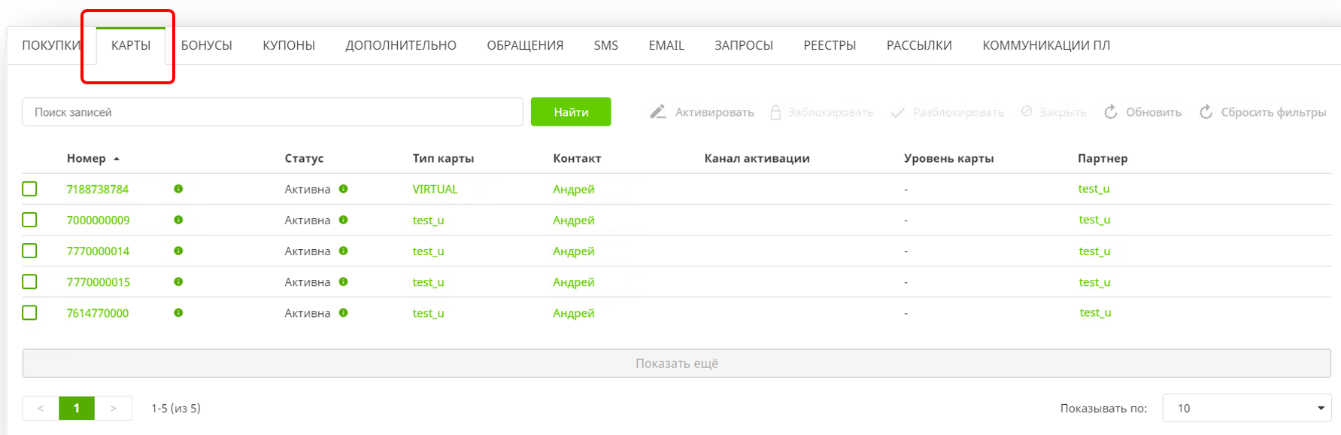The width and height of the screenshot is (1341, 435).
Task: Click the status info icon for card 7614770000
Action: pyautogui.click(x=343, y=313)
